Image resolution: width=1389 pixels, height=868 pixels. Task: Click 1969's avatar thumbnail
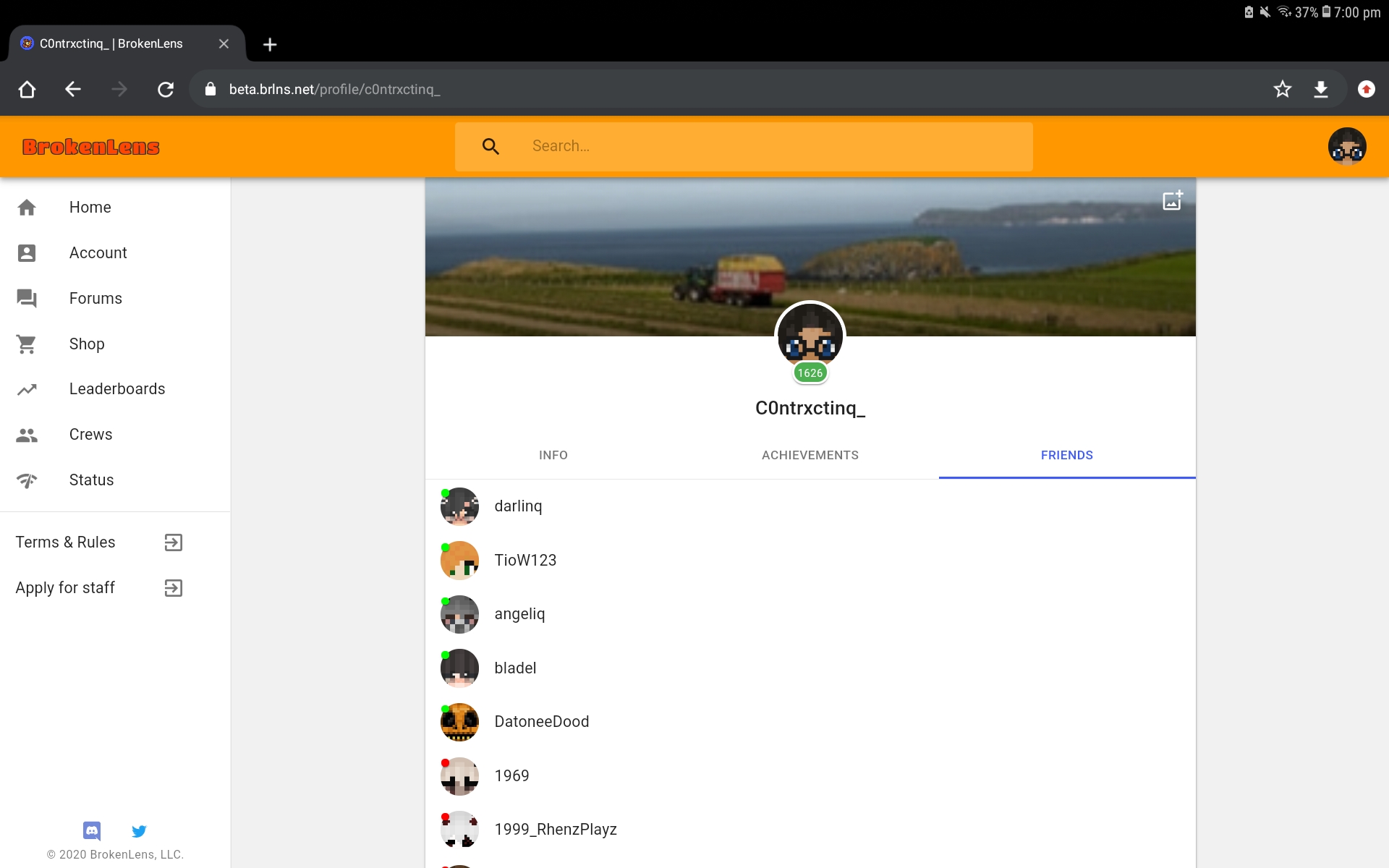(459, 776)
